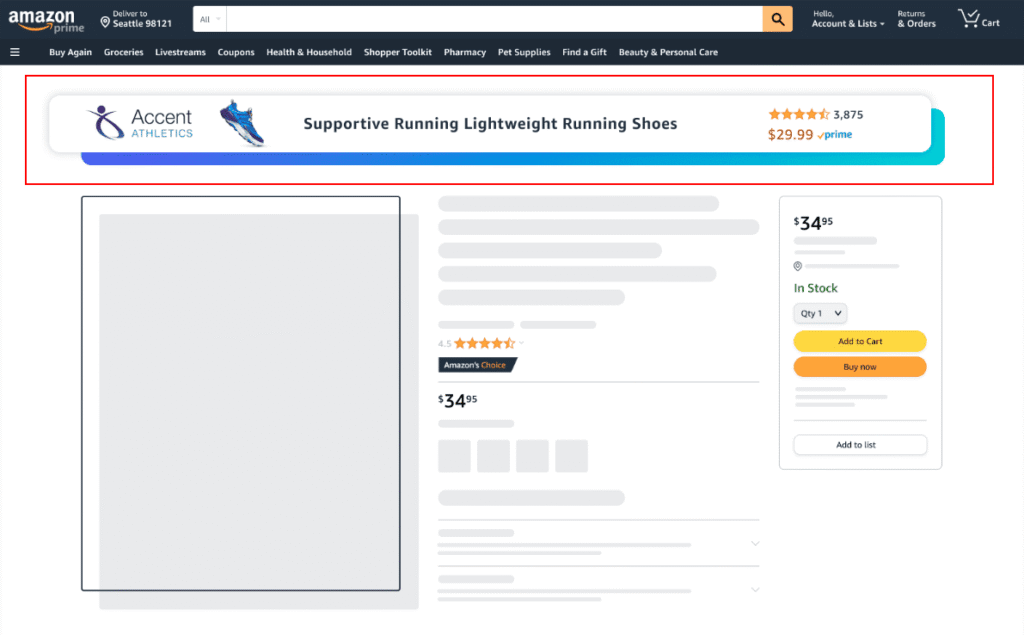Click In Stock status text
Screen dimensions: 1024x635
point(815,288)
